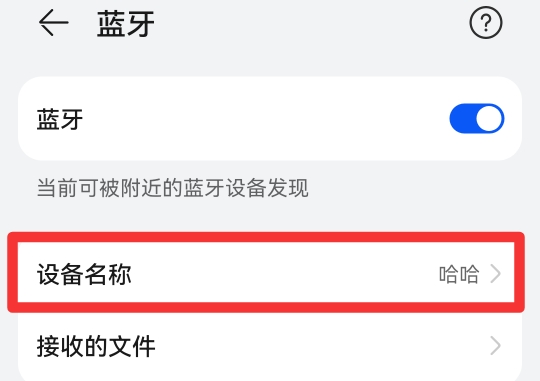This screenshot has width=540, height=381.
Task: Click the 设备名称 label text
Action: 84,274
